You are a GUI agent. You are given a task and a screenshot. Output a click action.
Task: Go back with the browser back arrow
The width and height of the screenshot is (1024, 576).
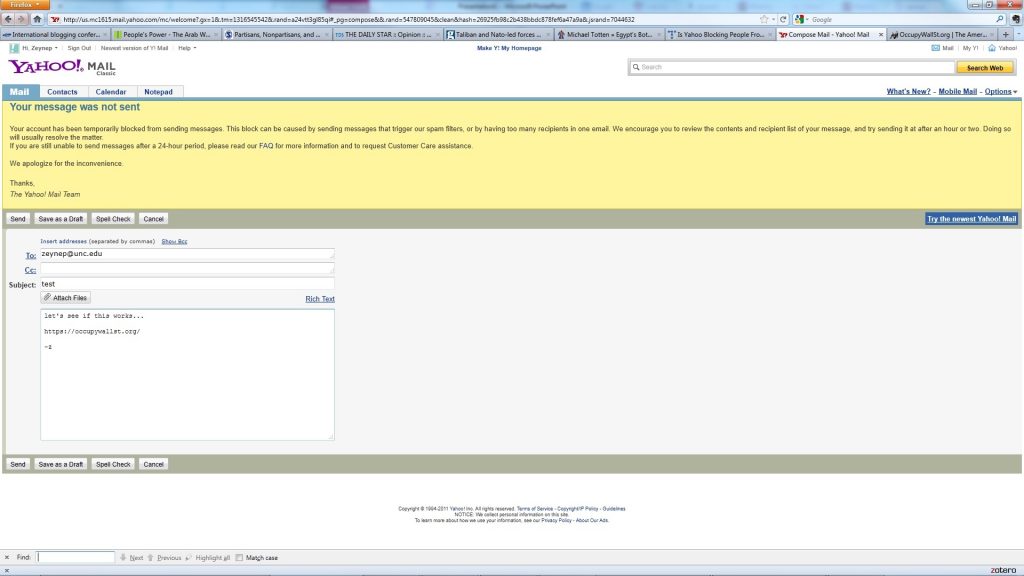pyautogui.click(x=8, y=20)
